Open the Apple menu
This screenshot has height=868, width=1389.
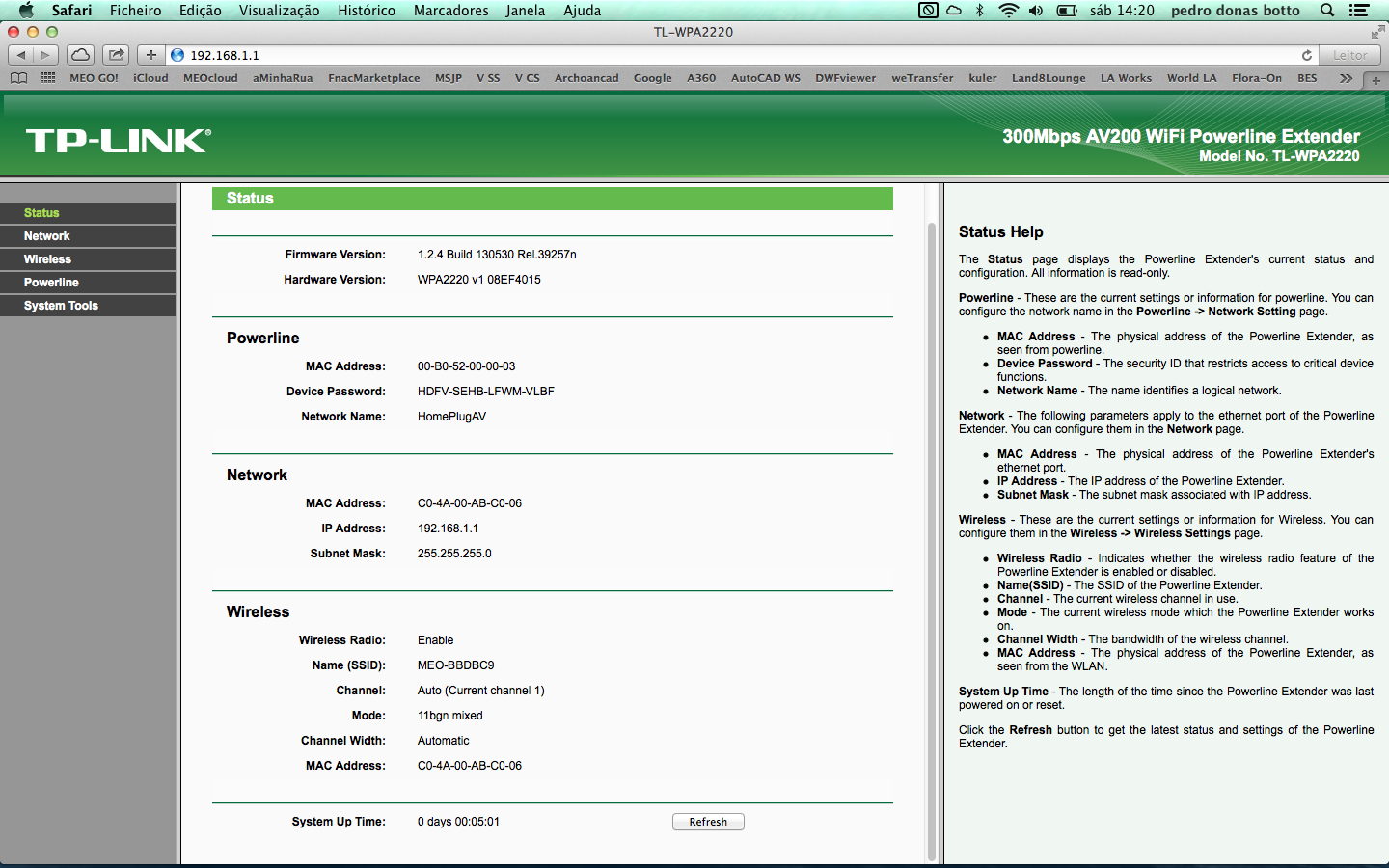click(x=26, y=11)
